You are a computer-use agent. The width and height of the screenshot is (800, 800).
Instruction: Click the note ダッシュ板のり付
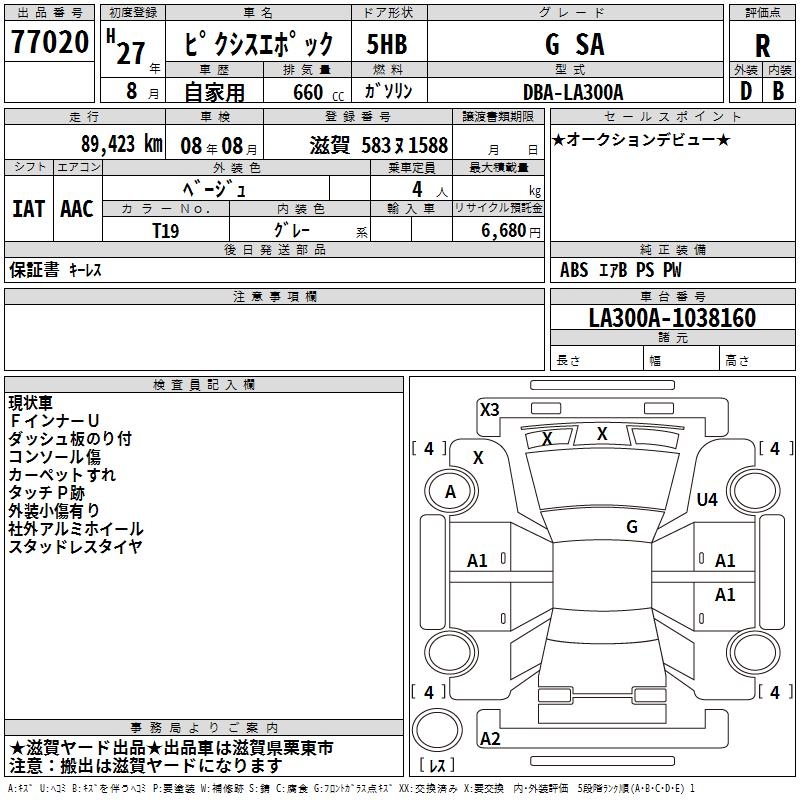pos(70,439)
